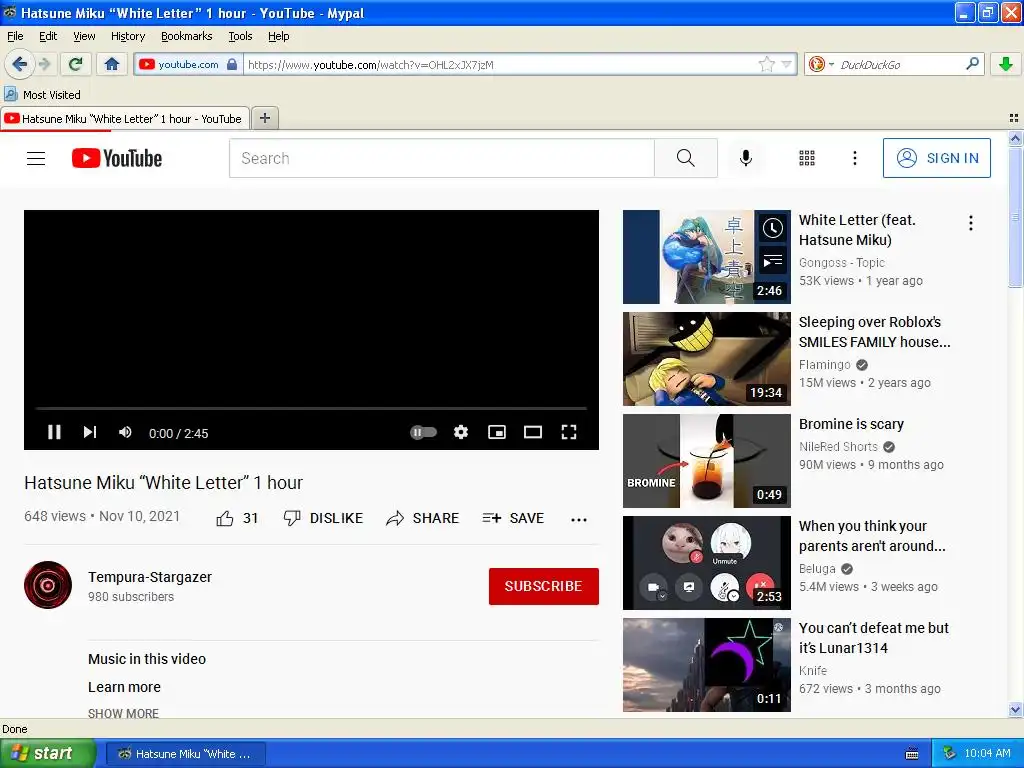Click the page scrollbar down arrow
Viewport: 1024px width, 768px height.
coord(1015,709)
